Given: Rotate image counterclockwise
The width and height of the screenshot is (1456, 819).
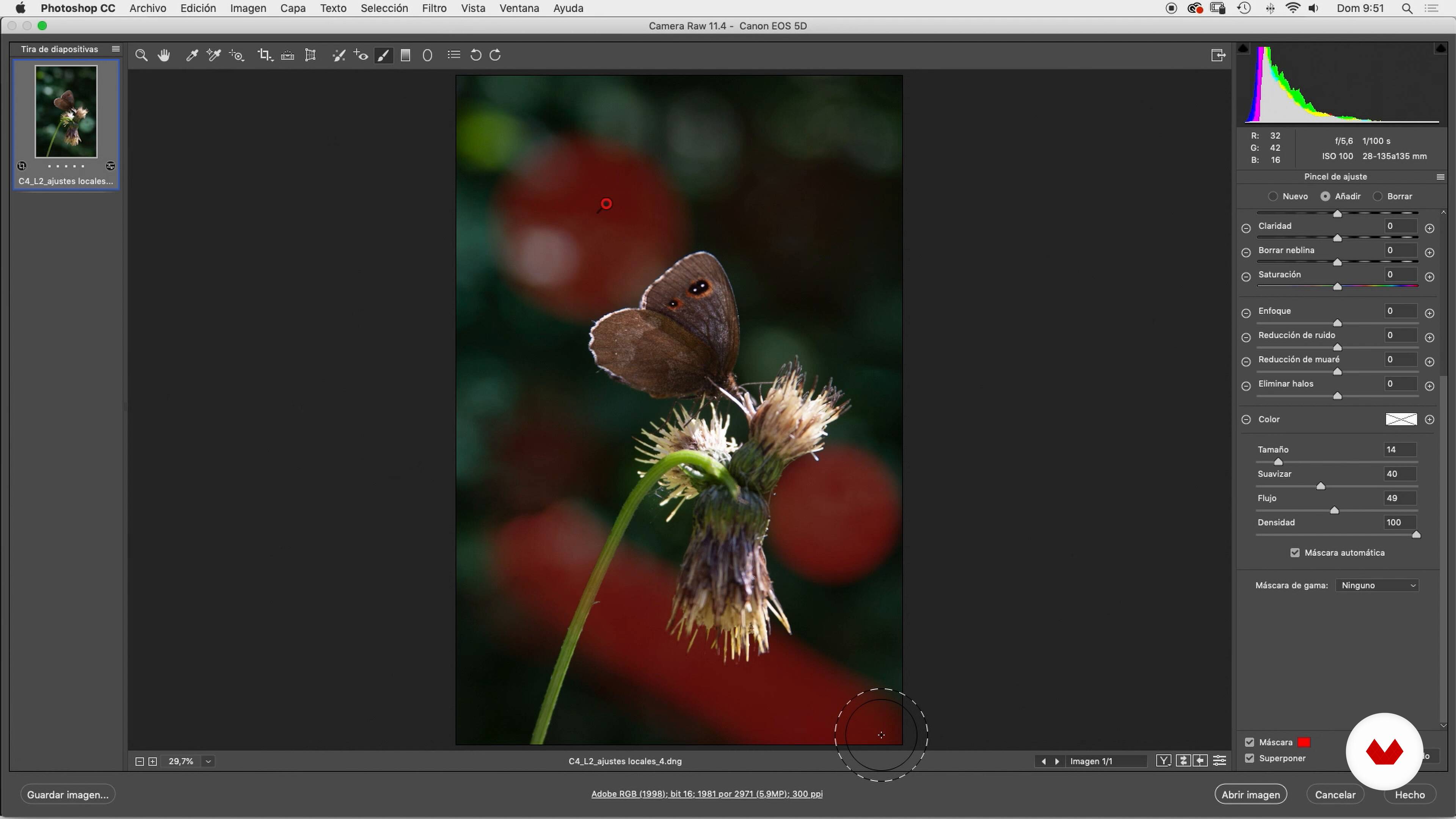Looking at the screenshot, I should point(475,55).
